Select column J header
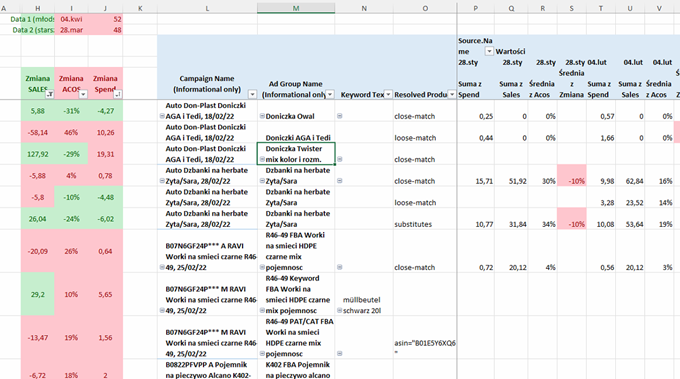This screenshot has width=680, height=379. [x=105, y=8]
